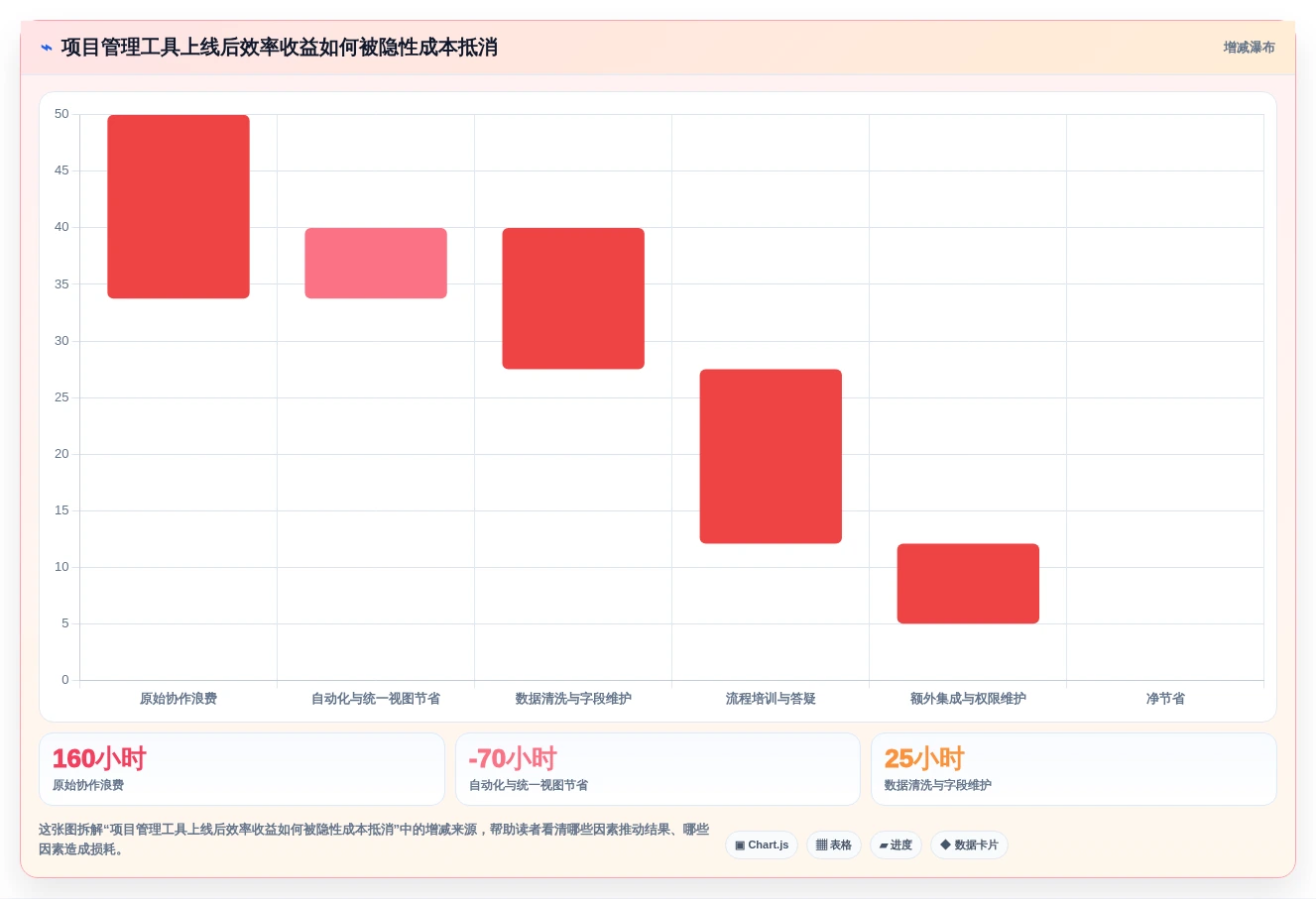Click the y-axis value 50
The height and width of the screenshot is (899, 1316).
tap(61, 114)
